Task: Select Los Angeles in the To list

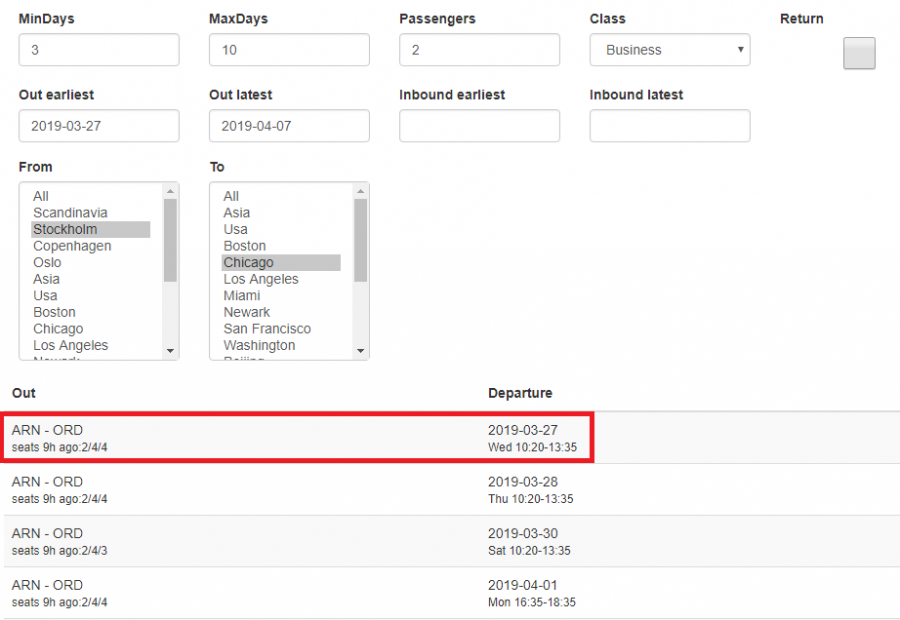Action: (261, 279)
